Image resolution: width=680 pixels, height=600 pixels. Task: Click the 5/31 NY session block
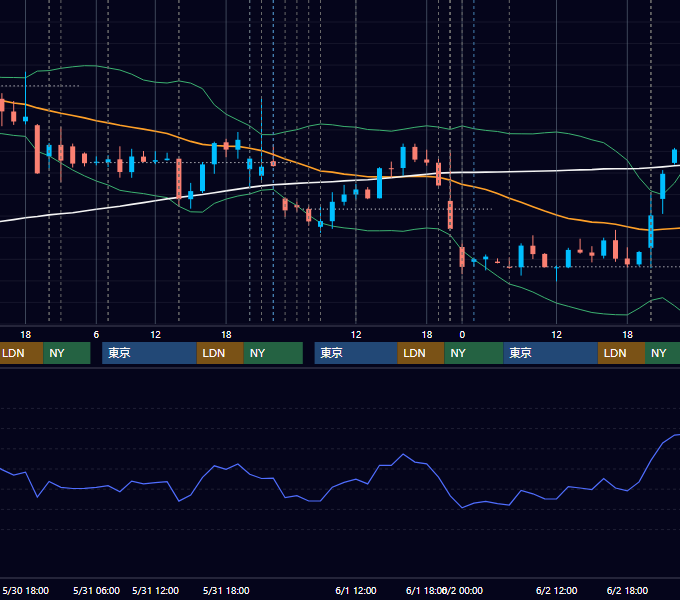(273, 353)
